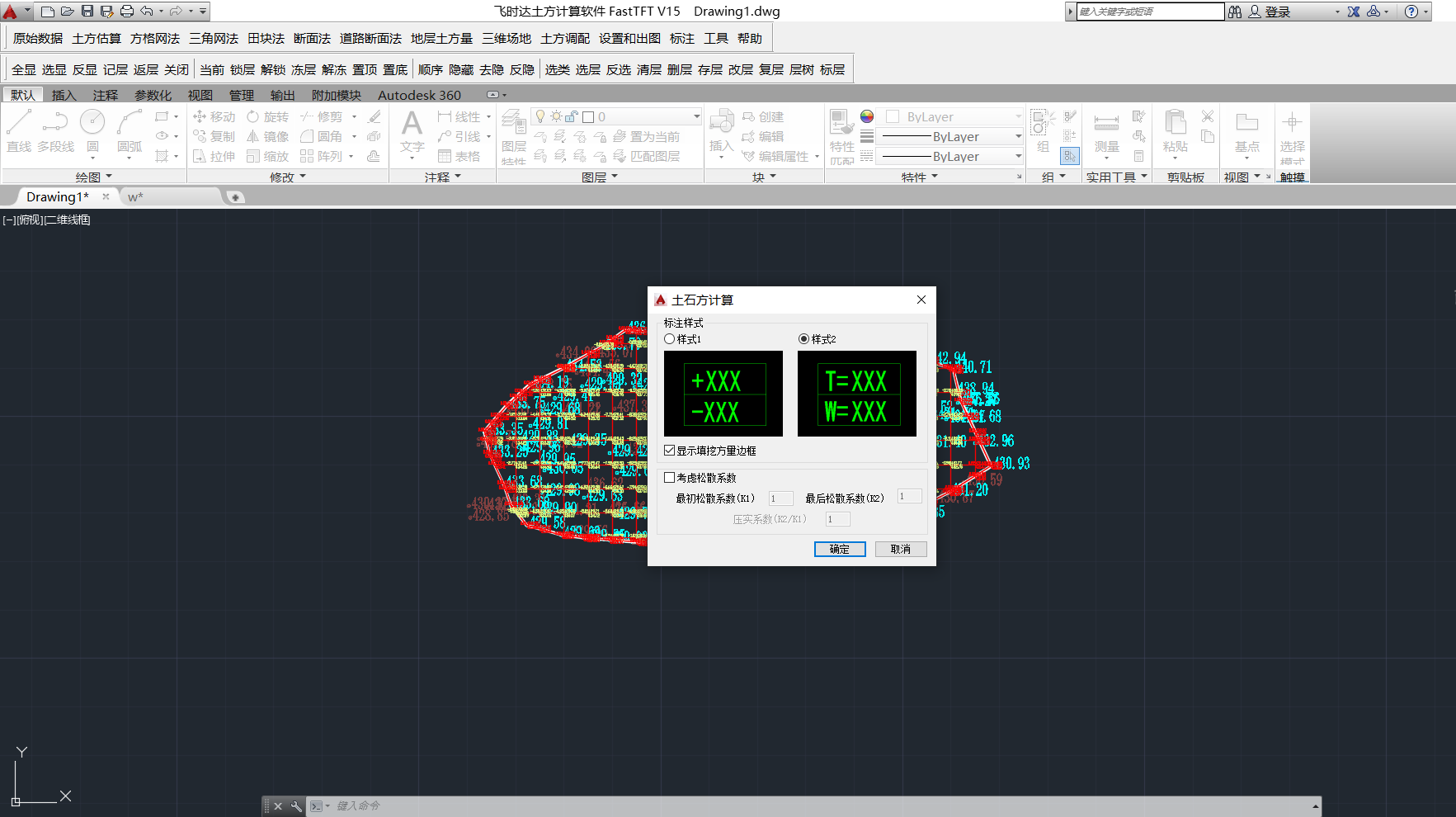The height and width of the screenshot is (817, 1456).
Task: Open the AutoCAD application menu logo
Action: 10,12
